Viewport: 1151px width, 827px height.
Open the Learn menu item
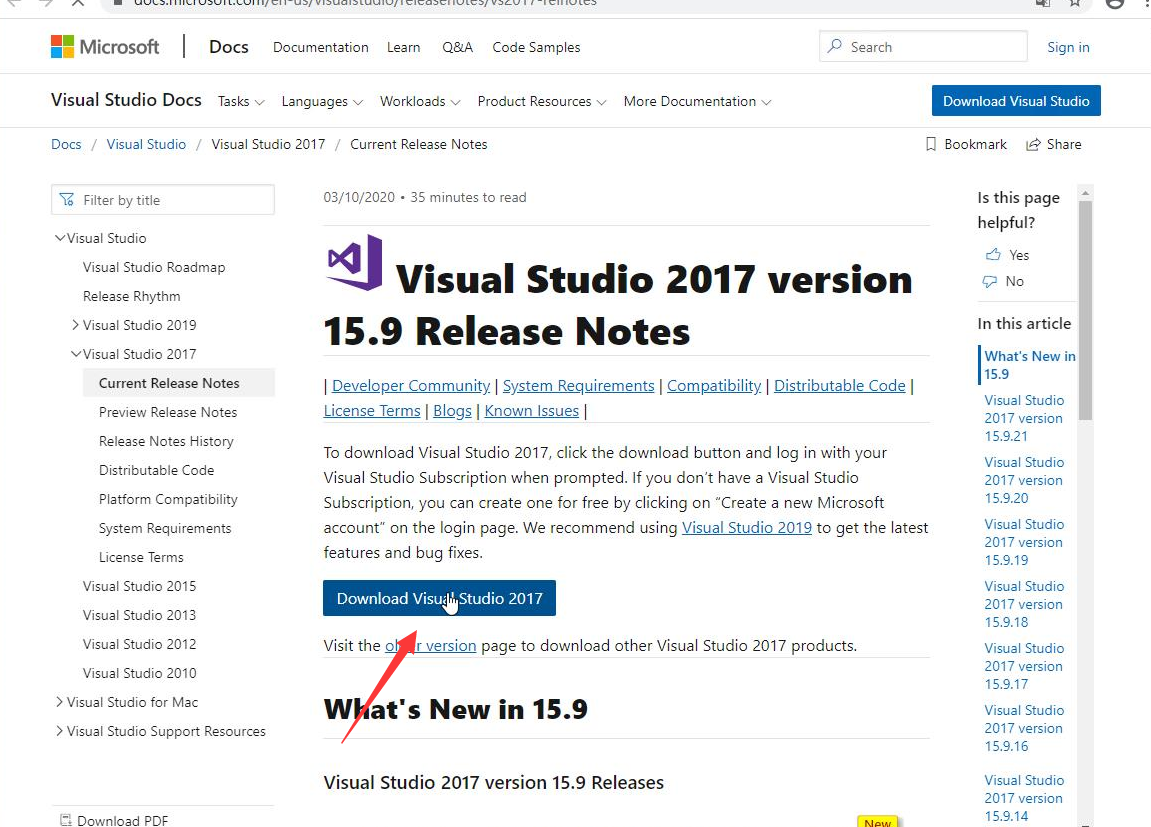pos(404,47)
